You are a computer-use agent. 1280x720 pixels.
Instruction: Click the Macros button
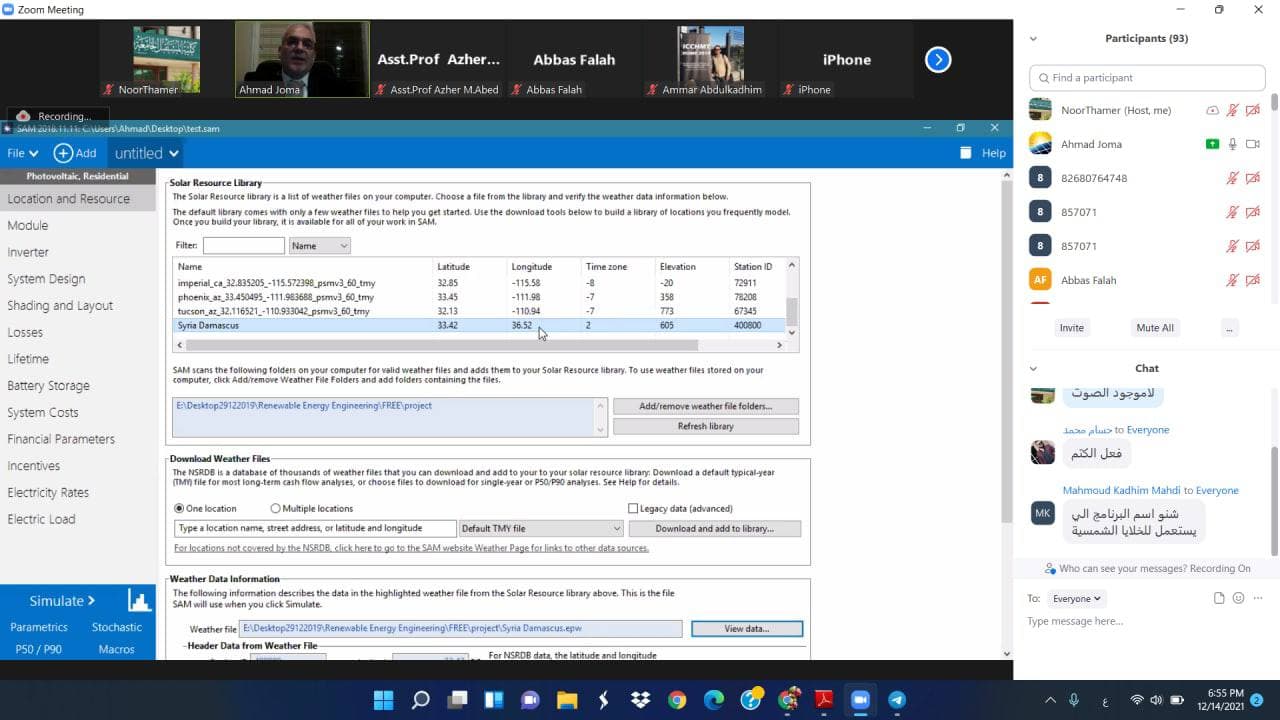pos(116,649)
